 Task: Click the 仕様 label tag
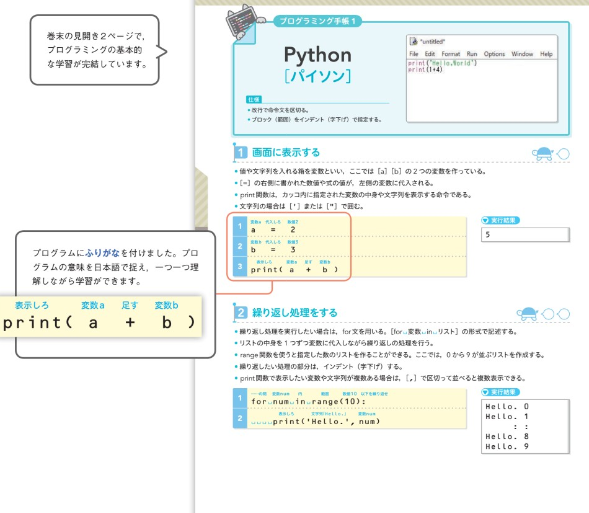[254, 100]
